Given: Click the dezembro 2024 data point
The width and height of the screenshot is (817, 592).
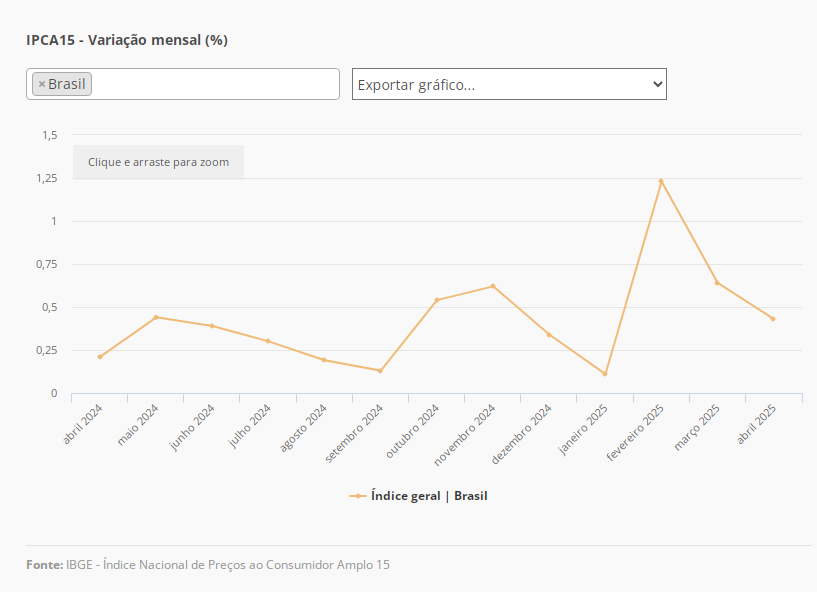Looking at the screenshot, I should 549,335.
